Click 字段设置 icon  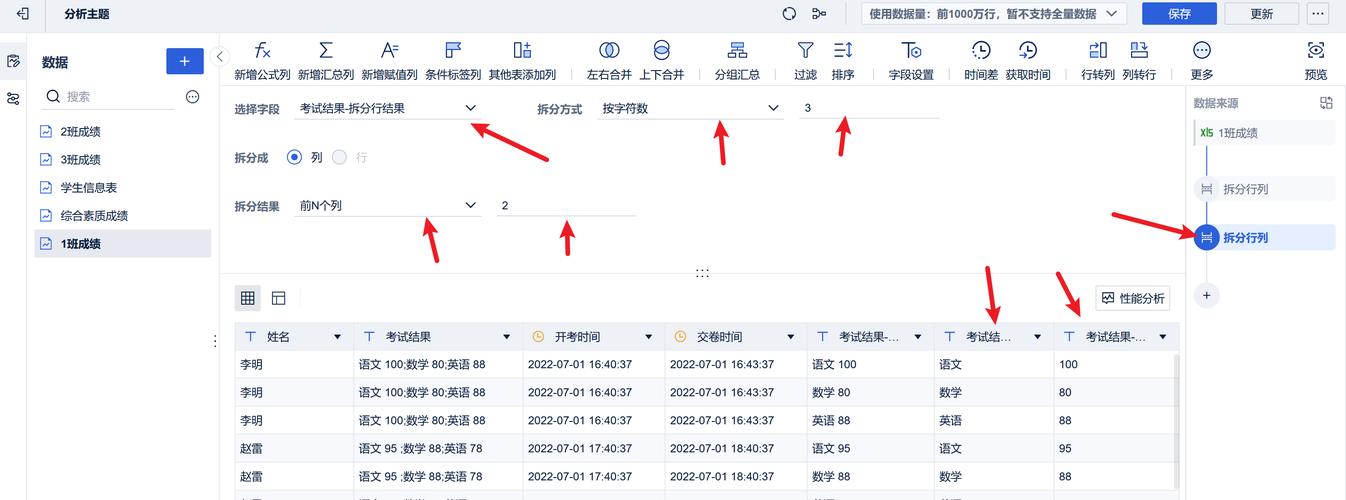point(911,50)
